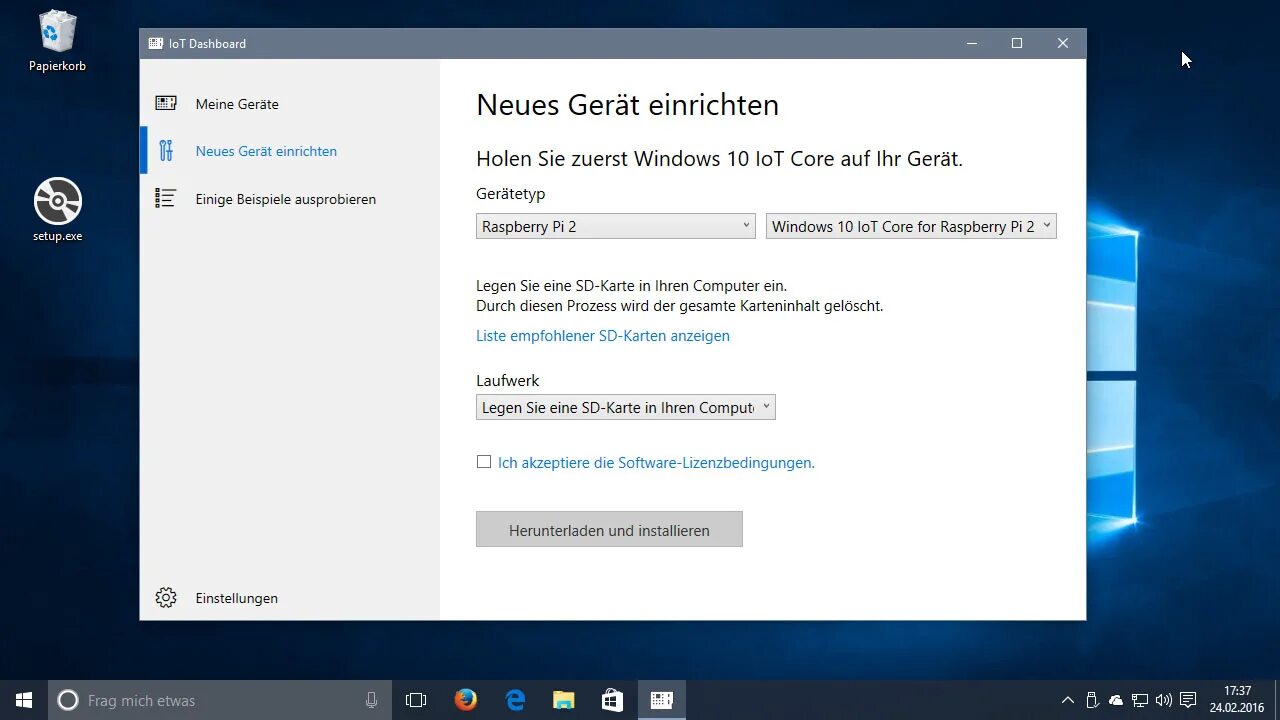This screenshot has width=1280, height=720.
Task: Maximize the IoT Dashboard window
Action: tap(1017, 43)
